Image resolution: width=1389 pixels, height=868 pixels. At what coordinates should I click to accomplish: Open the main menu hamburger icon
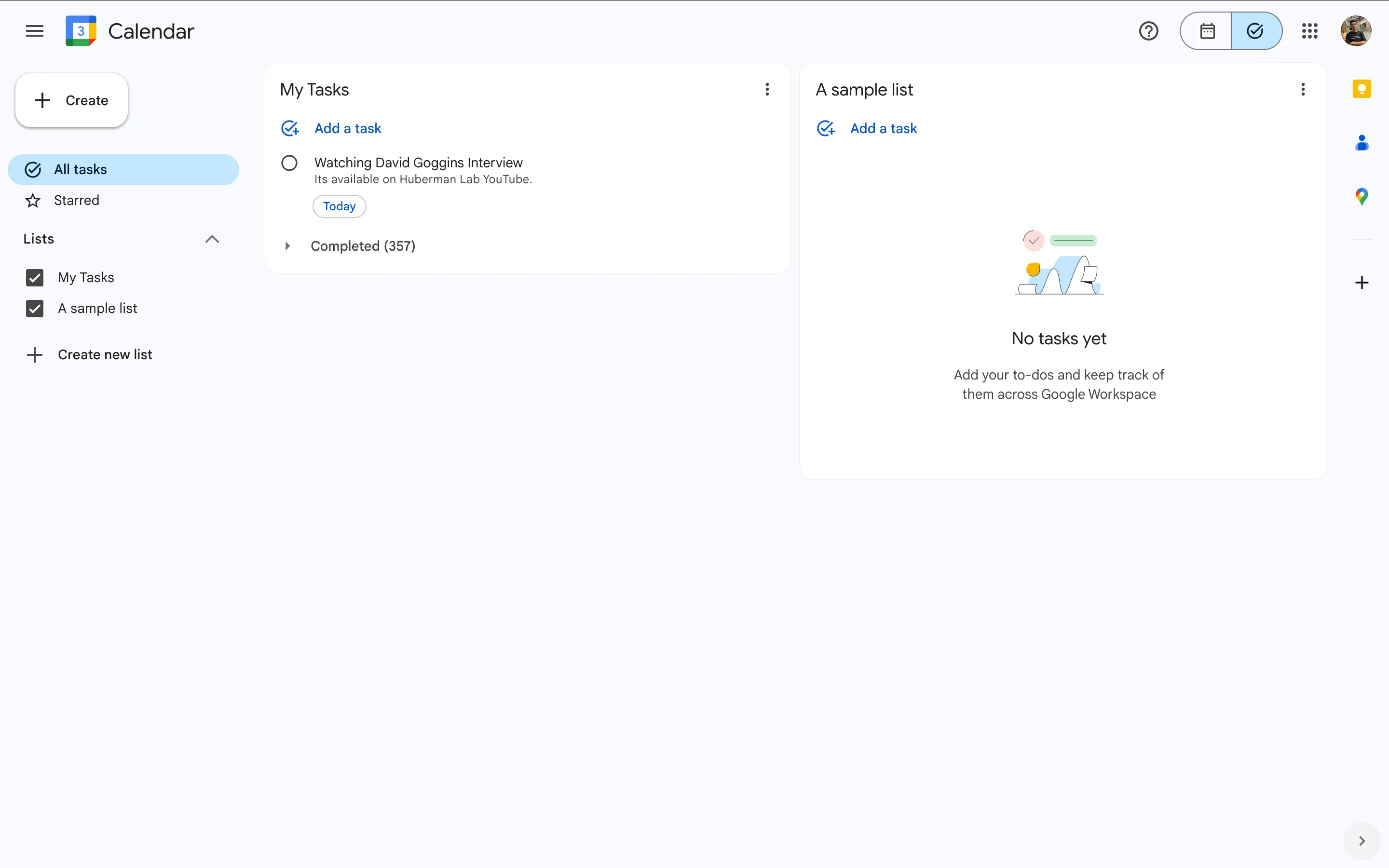tap(34, 31)
